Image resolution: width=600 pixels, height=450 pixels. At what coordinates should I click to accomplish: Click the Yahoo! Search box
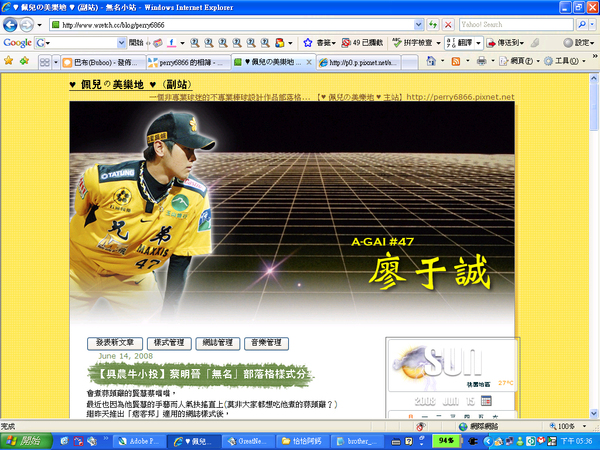[516, 25]
